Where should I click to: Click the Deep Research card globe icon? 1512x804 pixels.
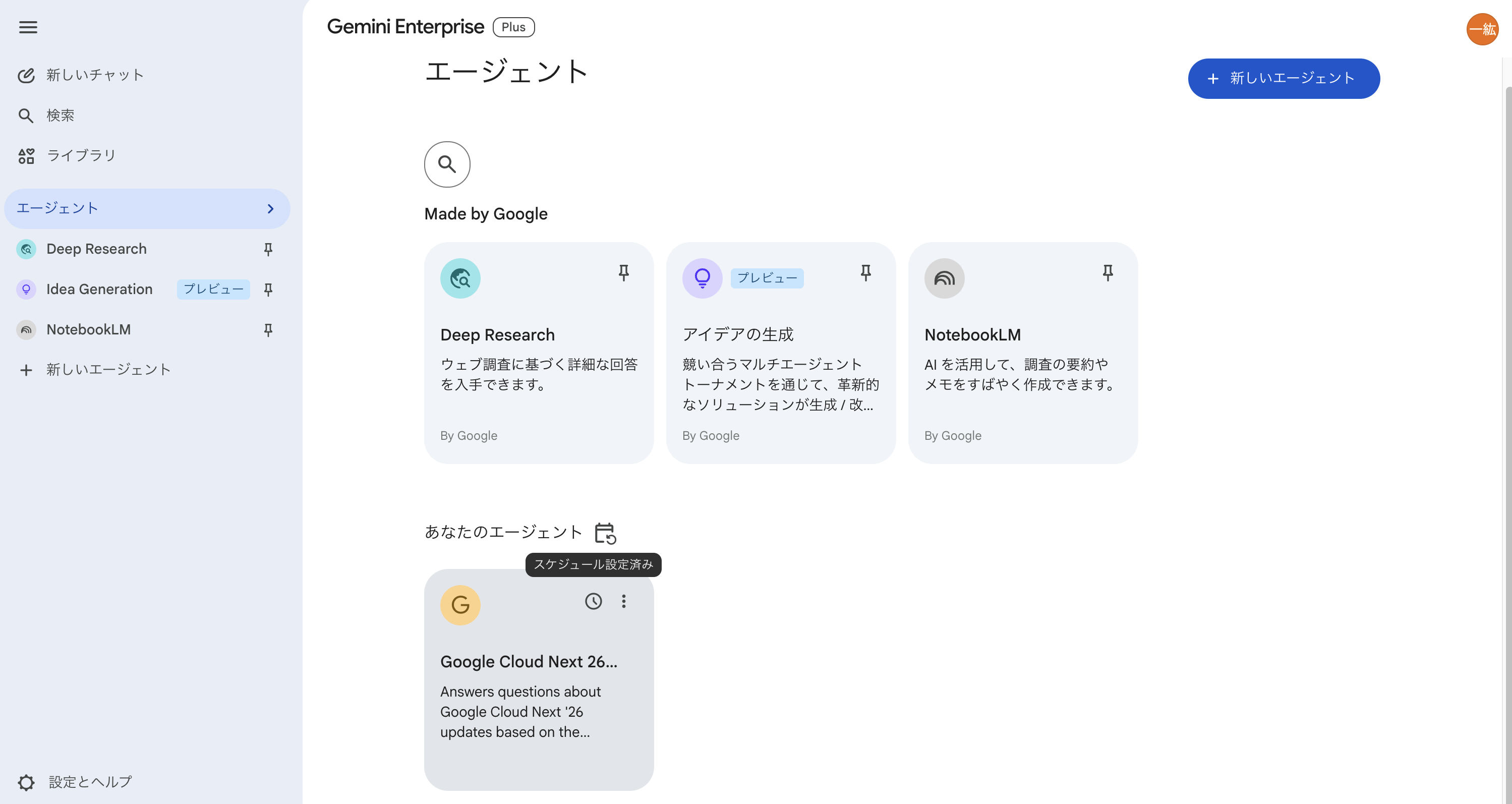(x=460, y=278)
